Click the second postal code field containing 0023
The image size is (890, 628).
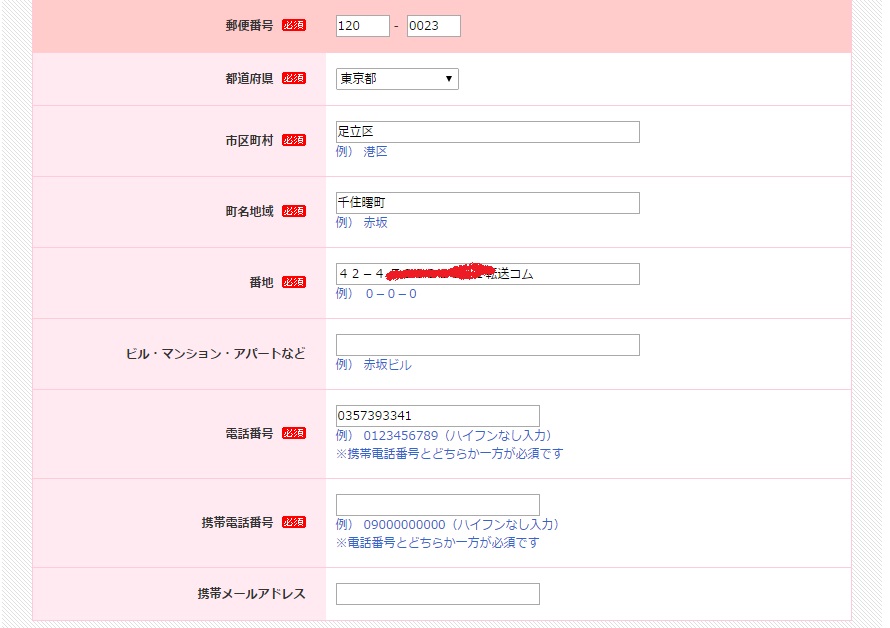point(434,26)
